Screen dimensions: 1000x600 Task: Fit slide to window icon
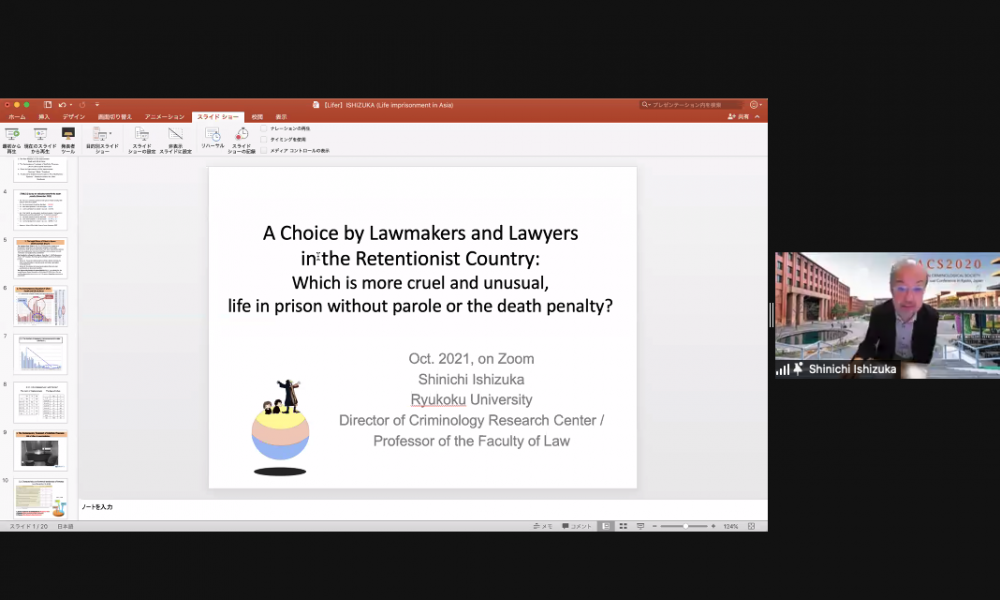(x=751, y=526)
